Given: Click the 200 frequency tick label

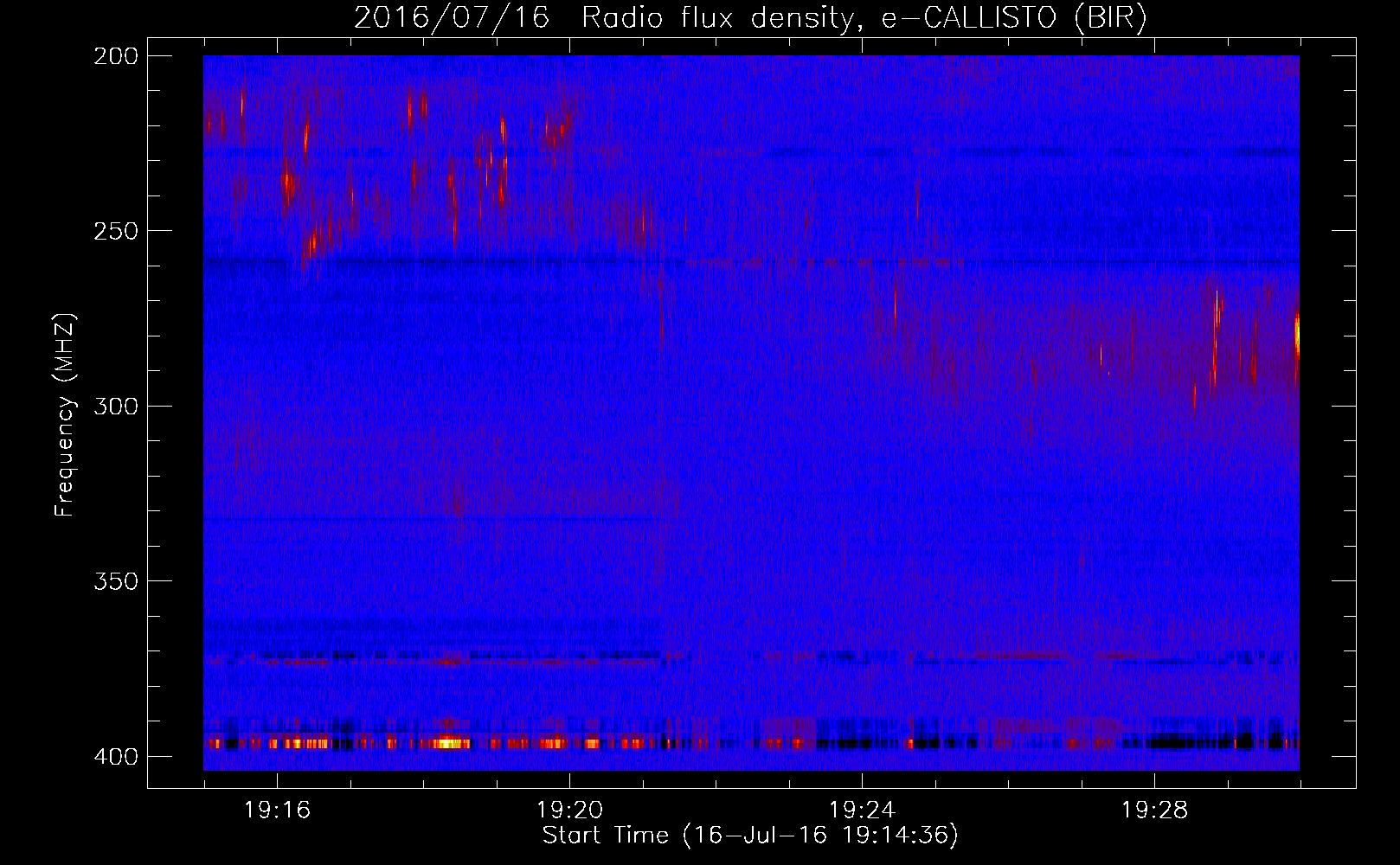Looking at the screenshot, I should tap(116, 56).
